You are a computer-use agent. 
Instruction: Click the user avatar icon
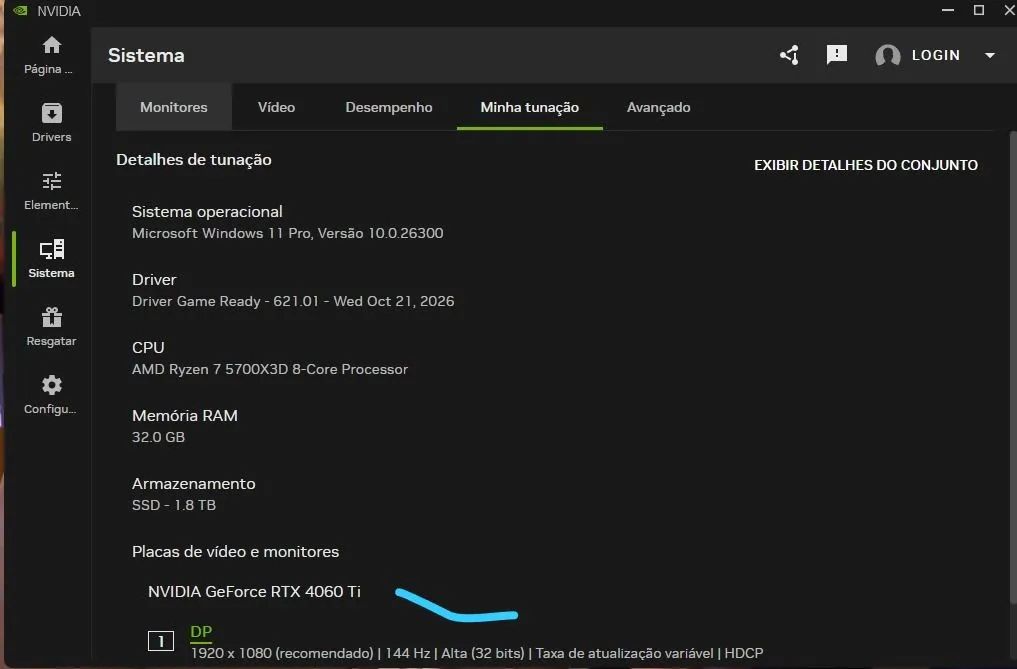(x=887, y=56)
